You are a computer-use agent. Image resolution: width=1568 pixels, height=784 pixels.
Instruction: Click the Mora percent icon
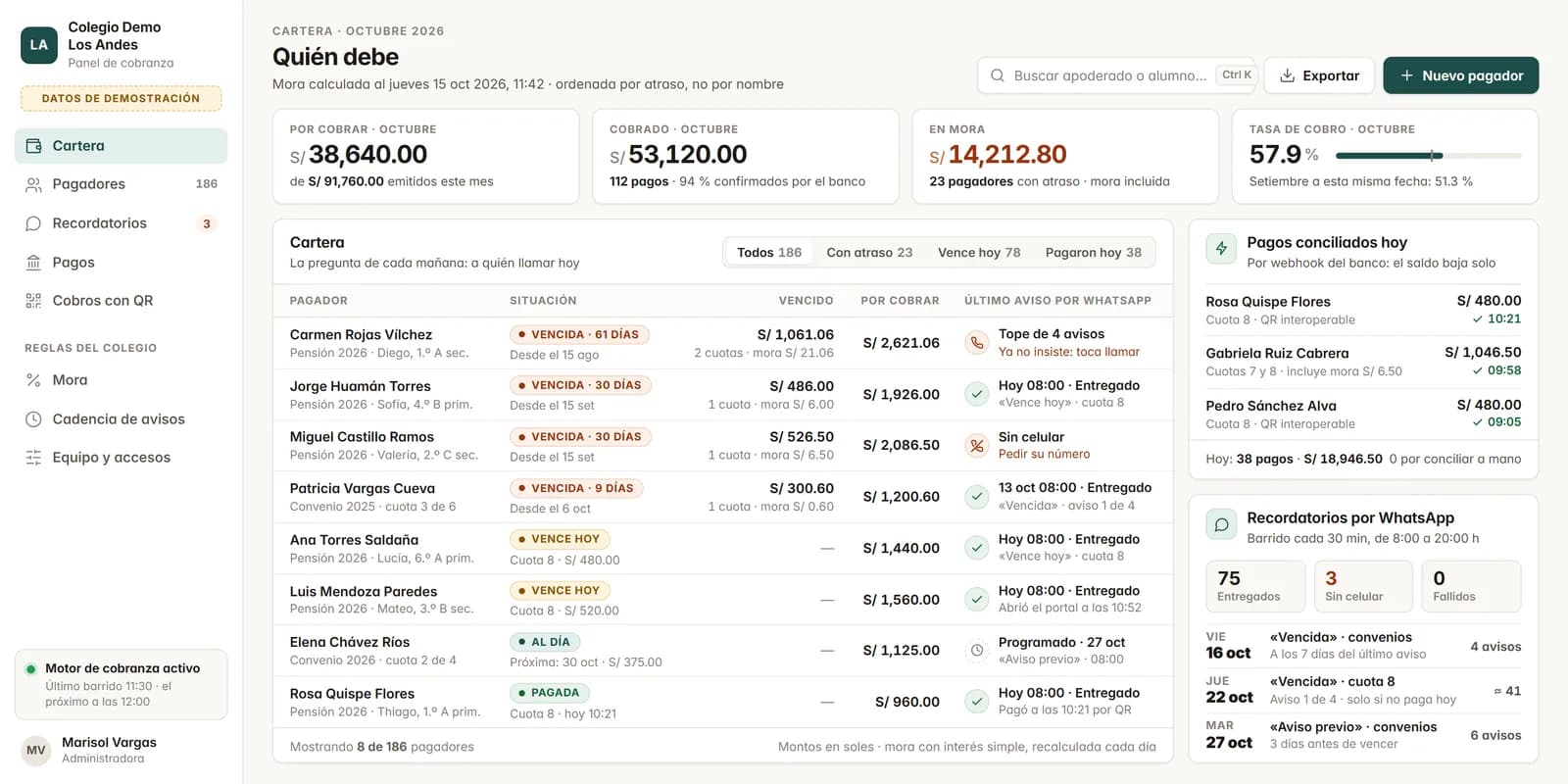click(x=33, y=380)
